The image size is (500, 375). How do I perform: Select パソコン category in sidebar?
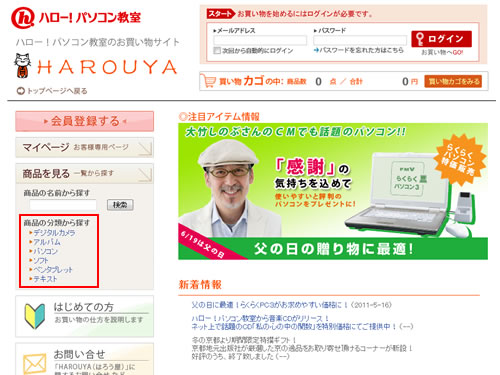tap(45, 251)
